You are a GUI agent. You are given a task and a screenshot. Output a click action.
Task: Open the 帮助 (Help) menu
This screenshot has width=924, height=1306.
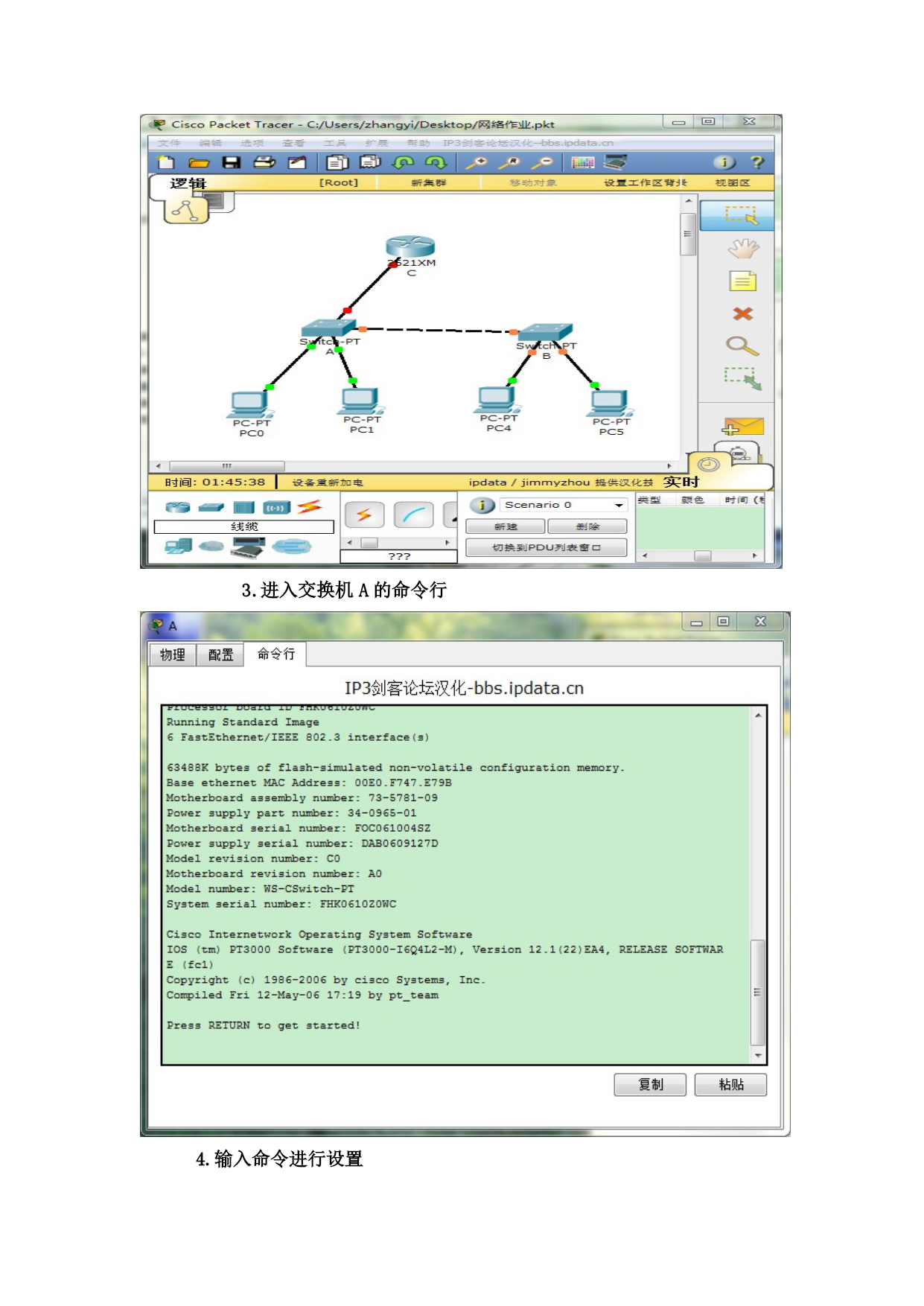418,143
